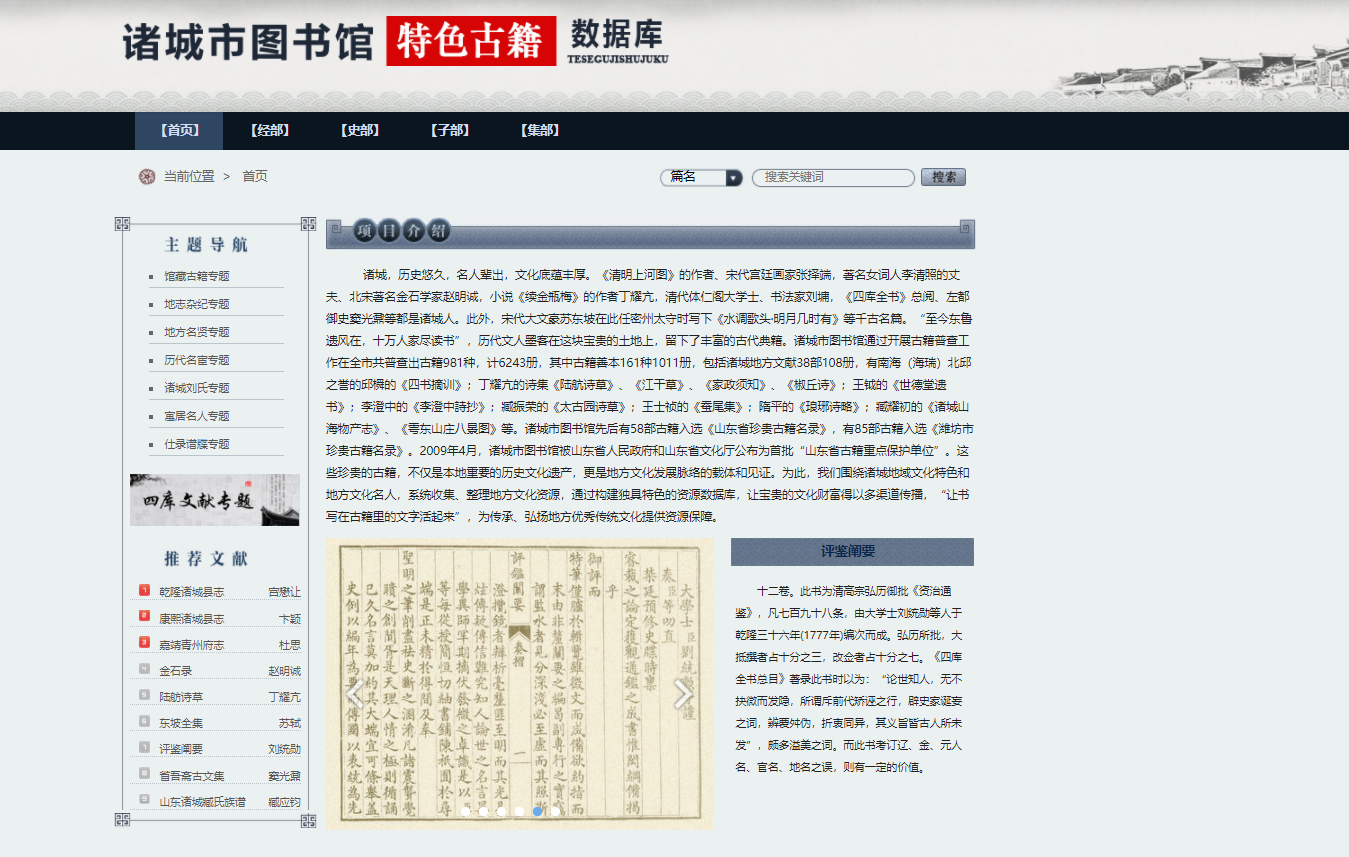
Task: Click the previous slide arrow on carousel
Action: (x=355, y=694)
